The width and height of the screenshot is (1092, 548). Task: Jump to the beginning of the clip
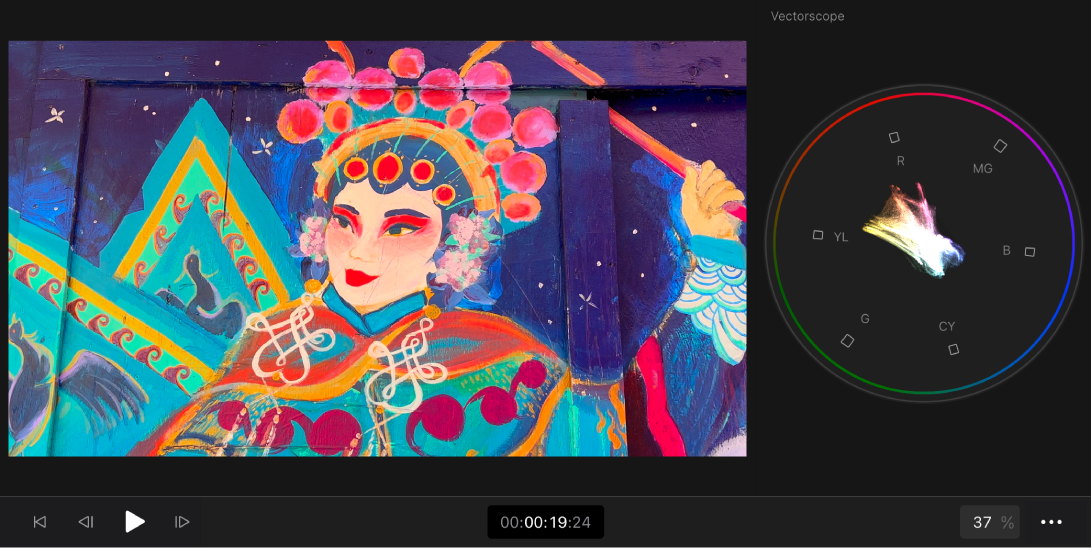40,522
